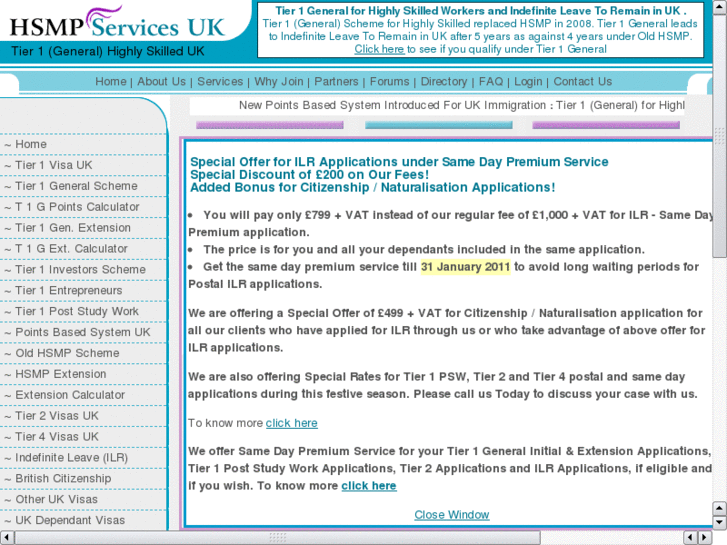Click the right purple bar under ticker
The image size is (727, 545).
[x=606, y=125]
